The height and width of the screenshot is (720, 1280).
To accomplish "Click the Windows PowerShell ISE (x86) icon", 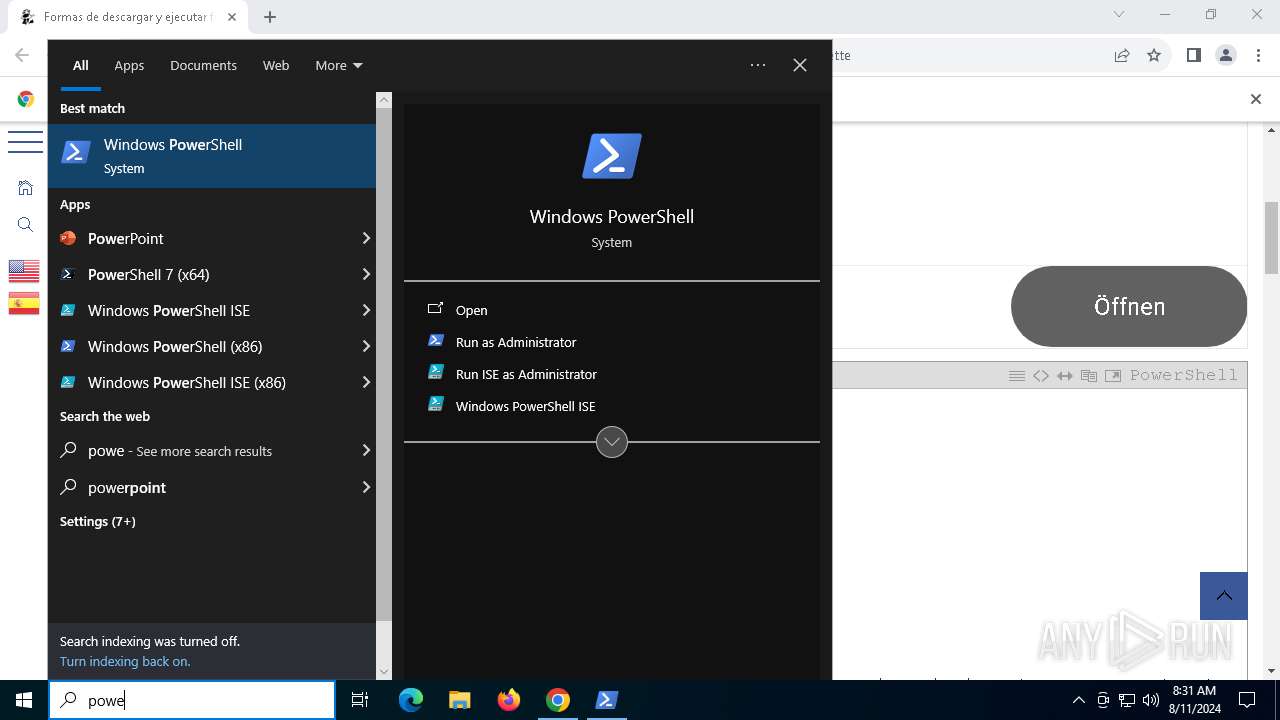I will (68, 382).
